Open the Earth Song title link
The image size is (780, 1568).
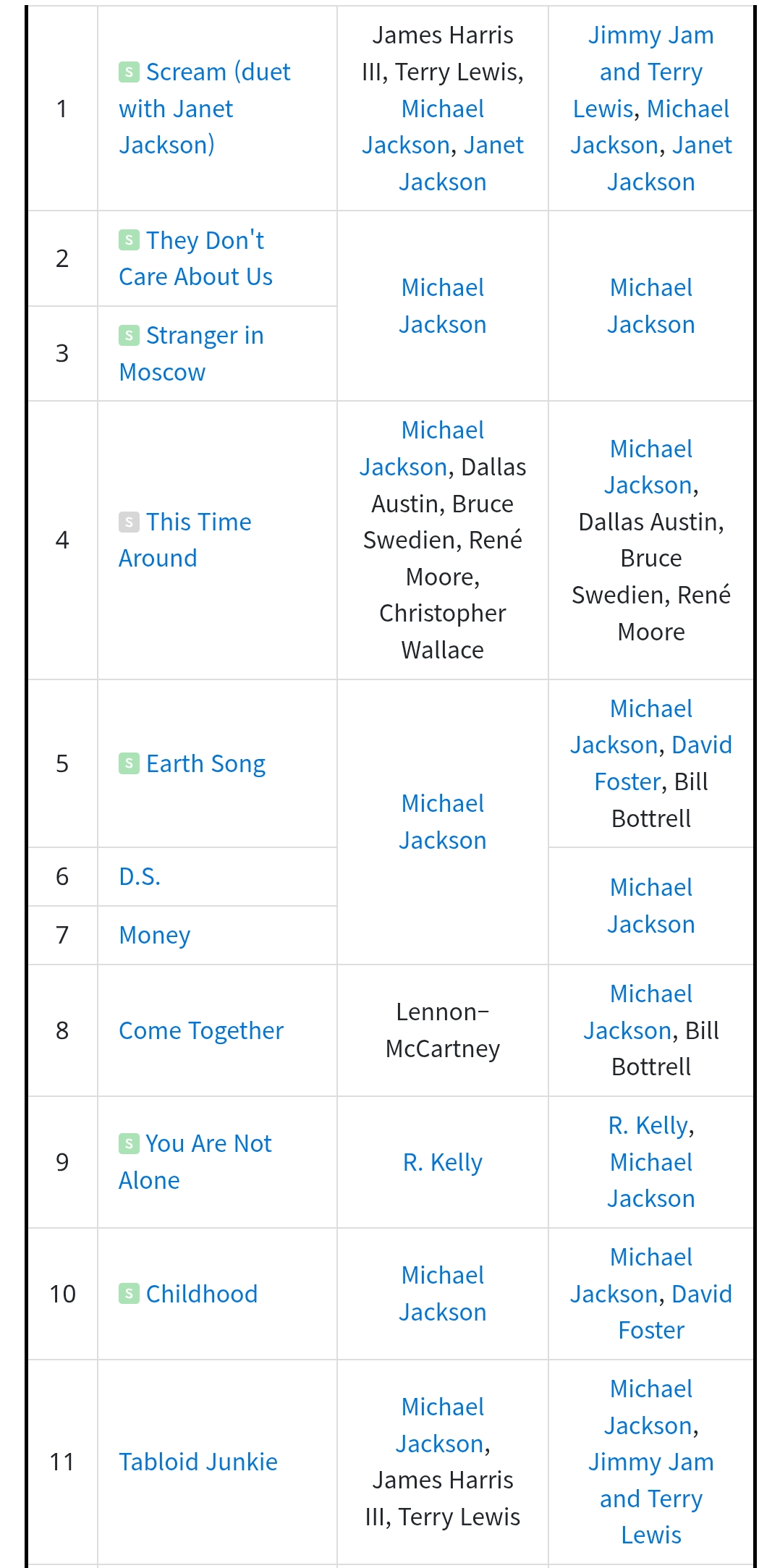[x=205, y=763]
